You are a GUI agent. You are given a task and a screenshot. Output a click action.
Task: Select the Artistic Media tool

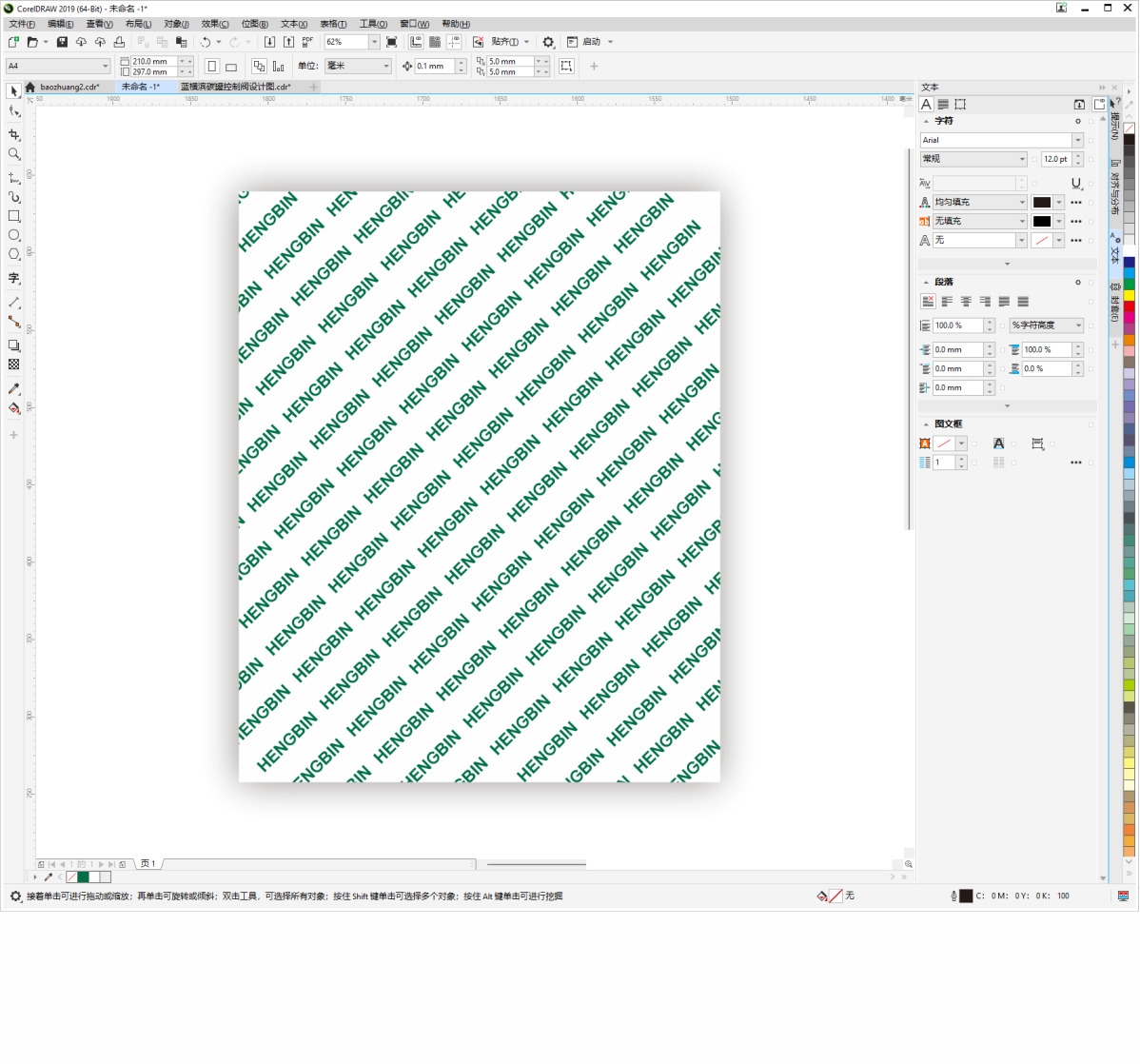click(14, 197)
